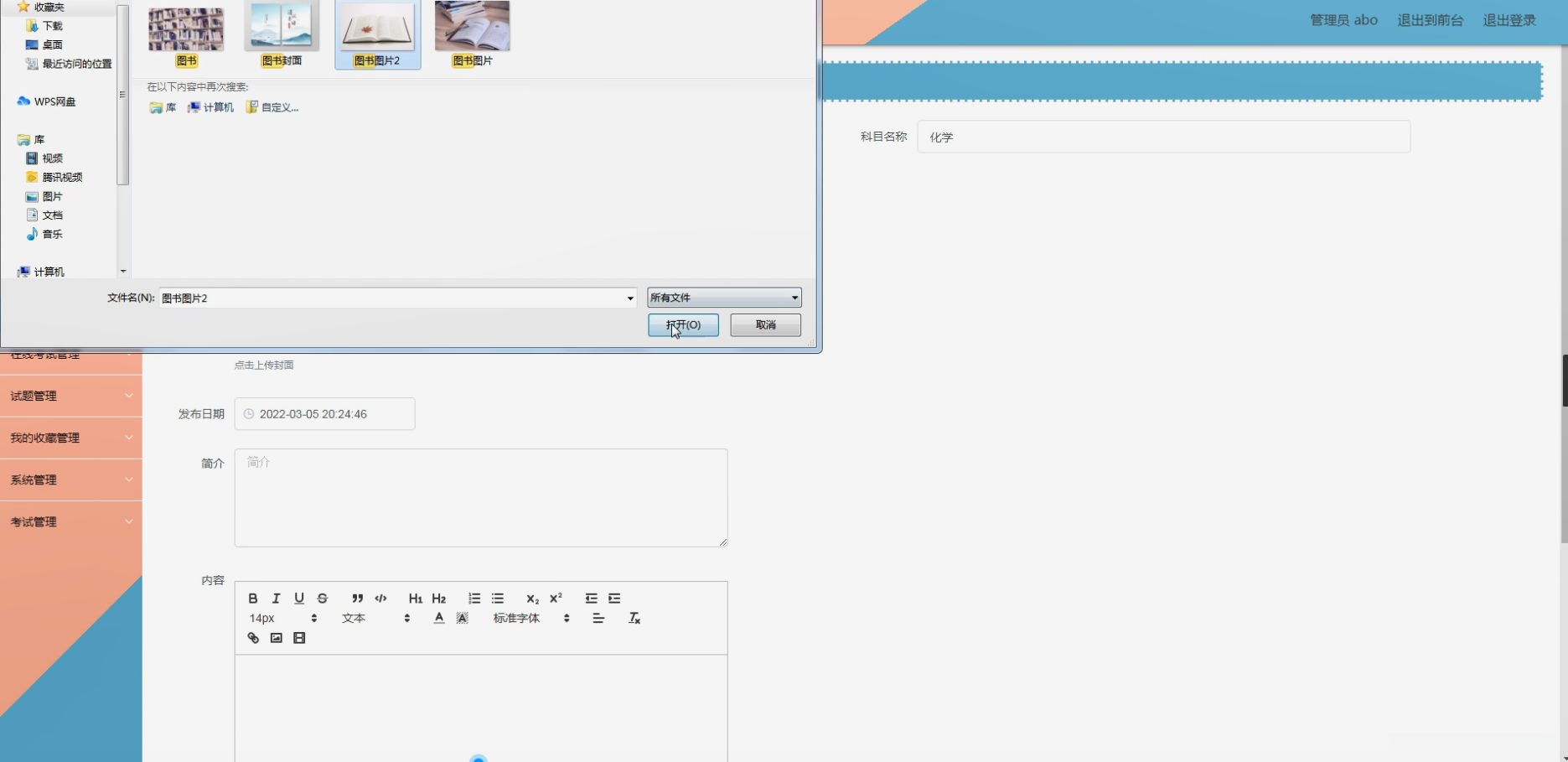Click the 管理员 abo user label
The image size is (1568, 762).
coord(1343,20)
